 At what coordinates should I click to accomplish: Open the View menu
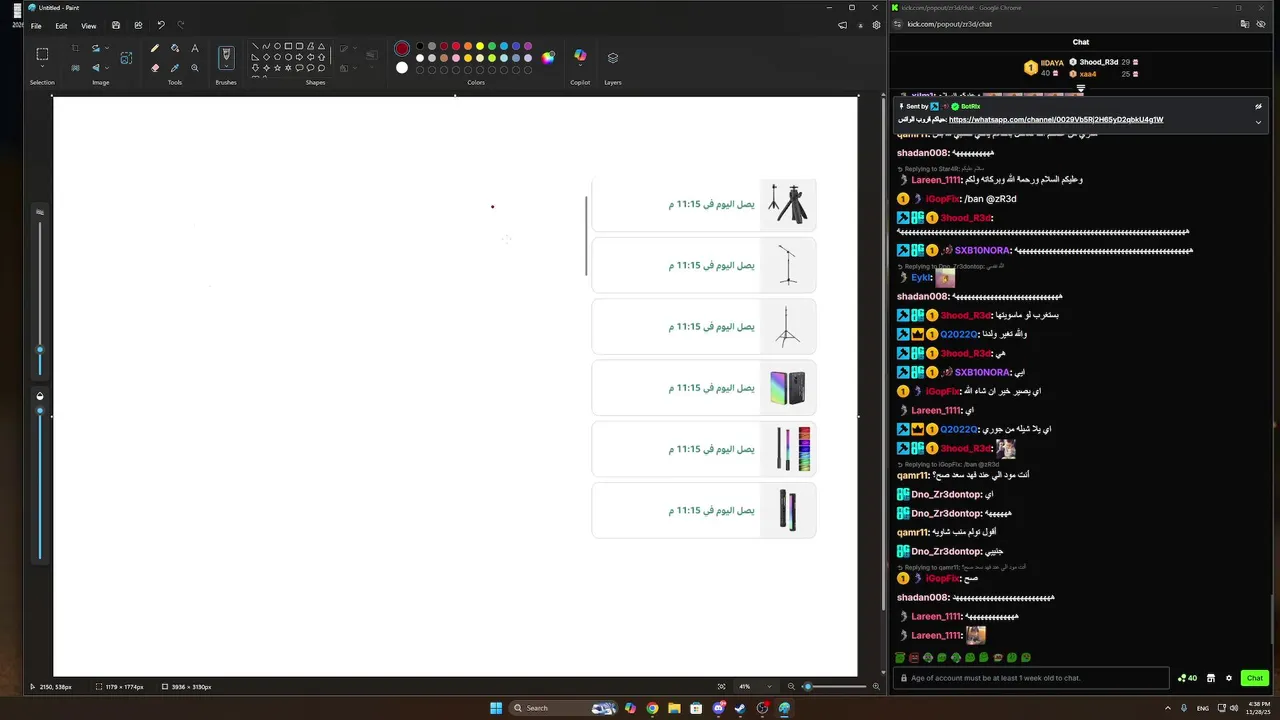click(x=89, y=26)
